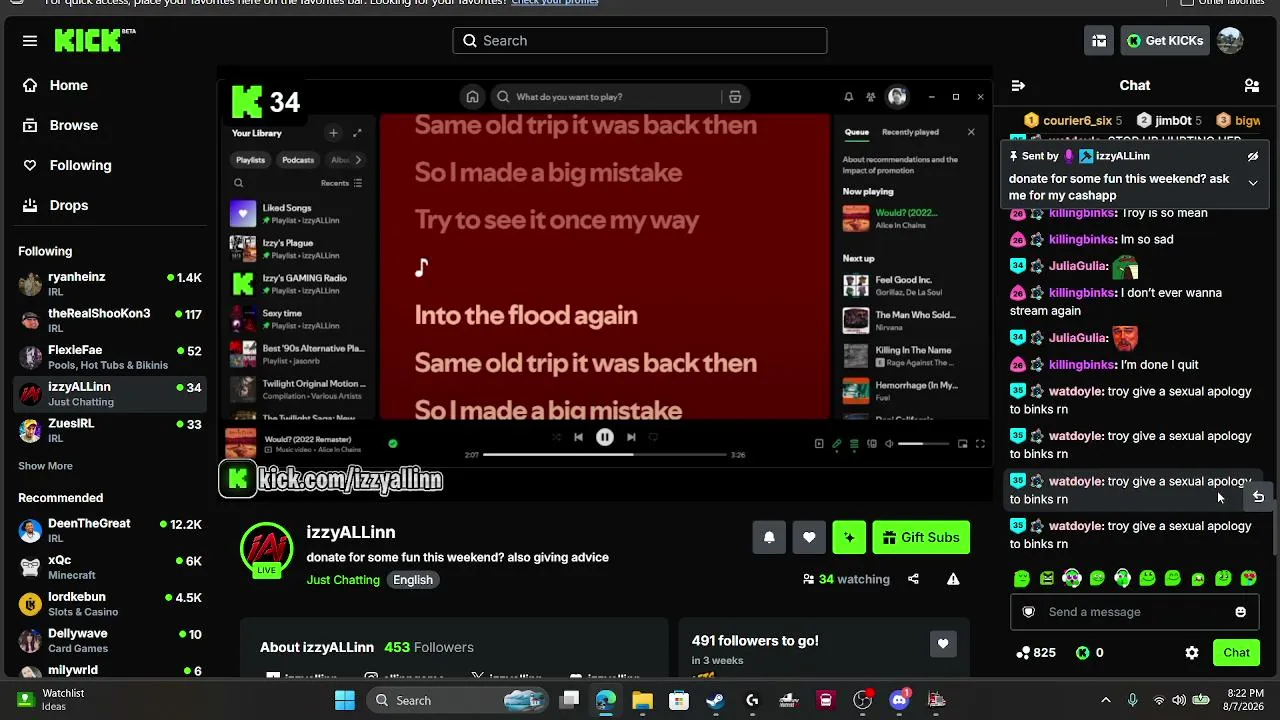This screenshot has width=1280, height=720.
Task: Open xQc recommended channel
Action: pos(112,568)
